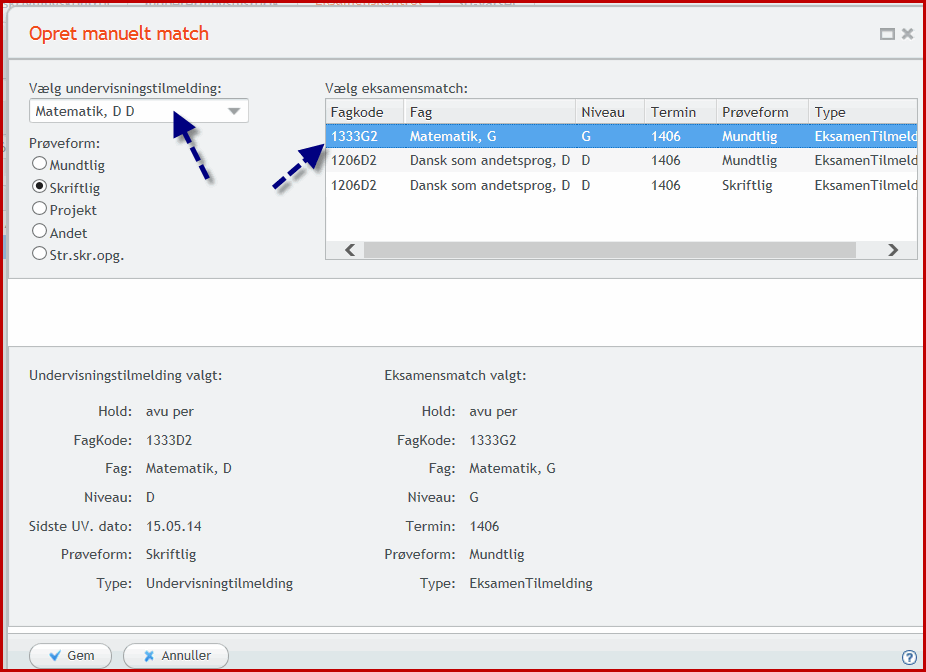Choose the Andet prøveform option
This screenshot has width=926, height=672.
point(40,231)
